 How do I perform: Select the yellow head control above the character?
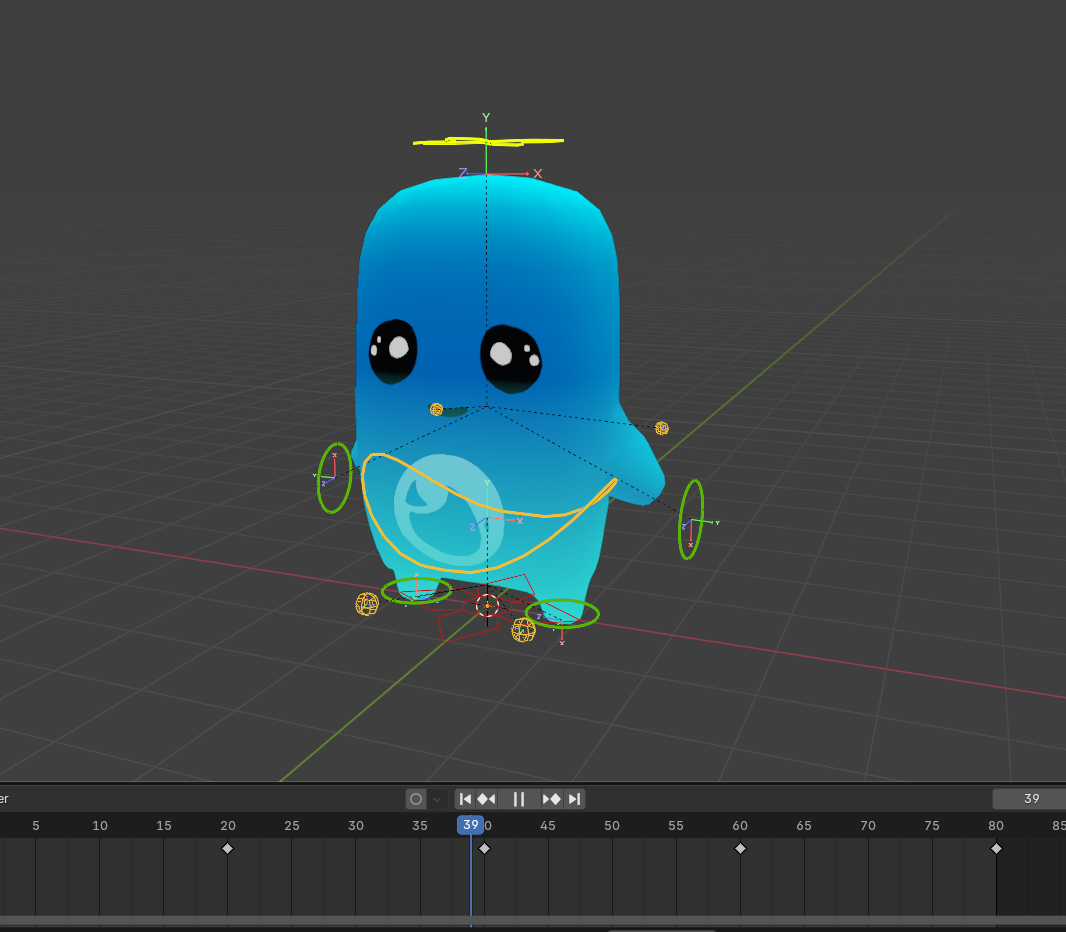[488, 141]
